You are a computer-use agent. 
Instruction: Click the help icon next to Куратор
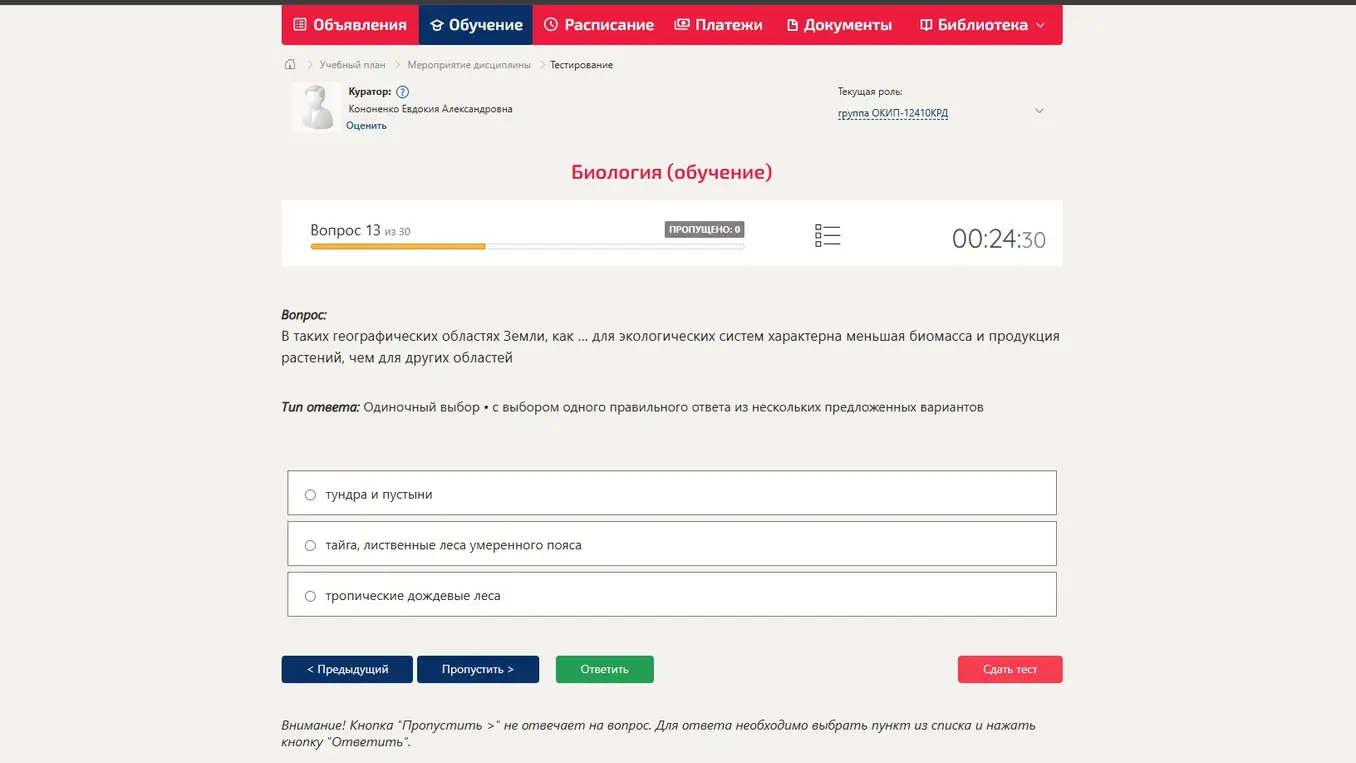[x=402, y=92]
